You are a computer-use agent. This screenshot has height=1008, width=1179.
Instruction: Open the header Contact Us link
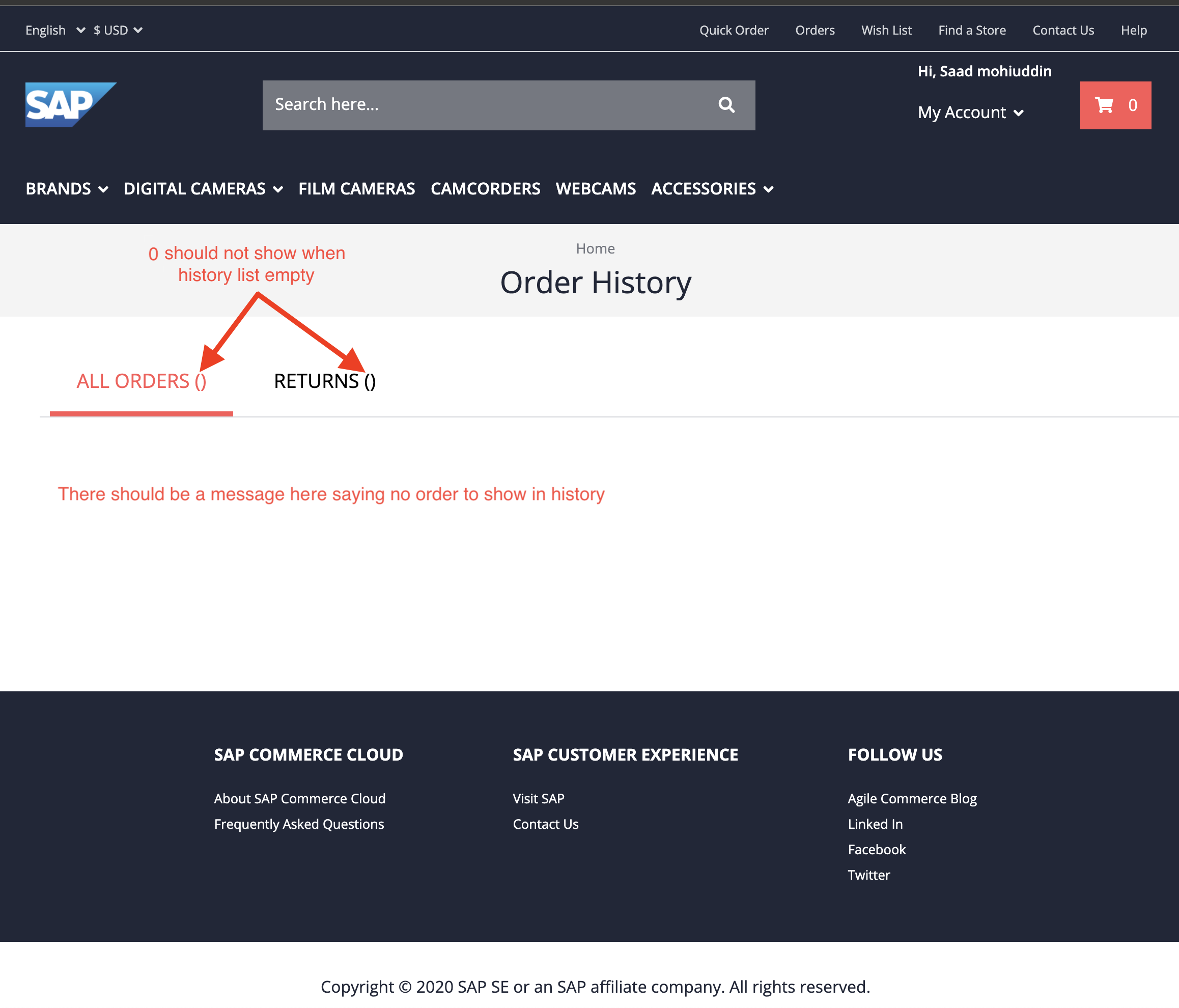(x=1063, y=30)
